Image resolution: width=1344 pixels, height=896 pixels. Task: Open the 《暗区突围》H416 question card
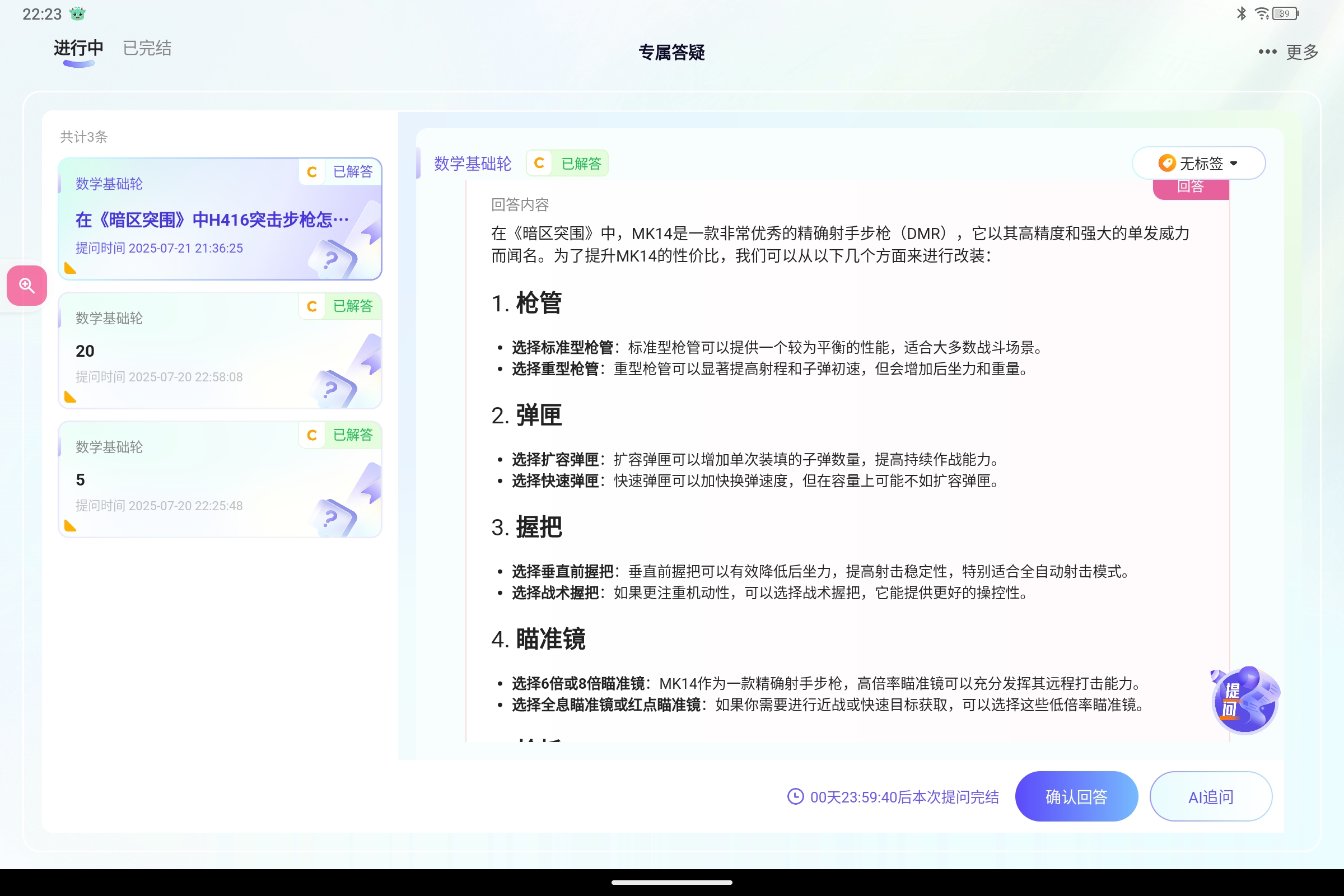tap(220, 219)
